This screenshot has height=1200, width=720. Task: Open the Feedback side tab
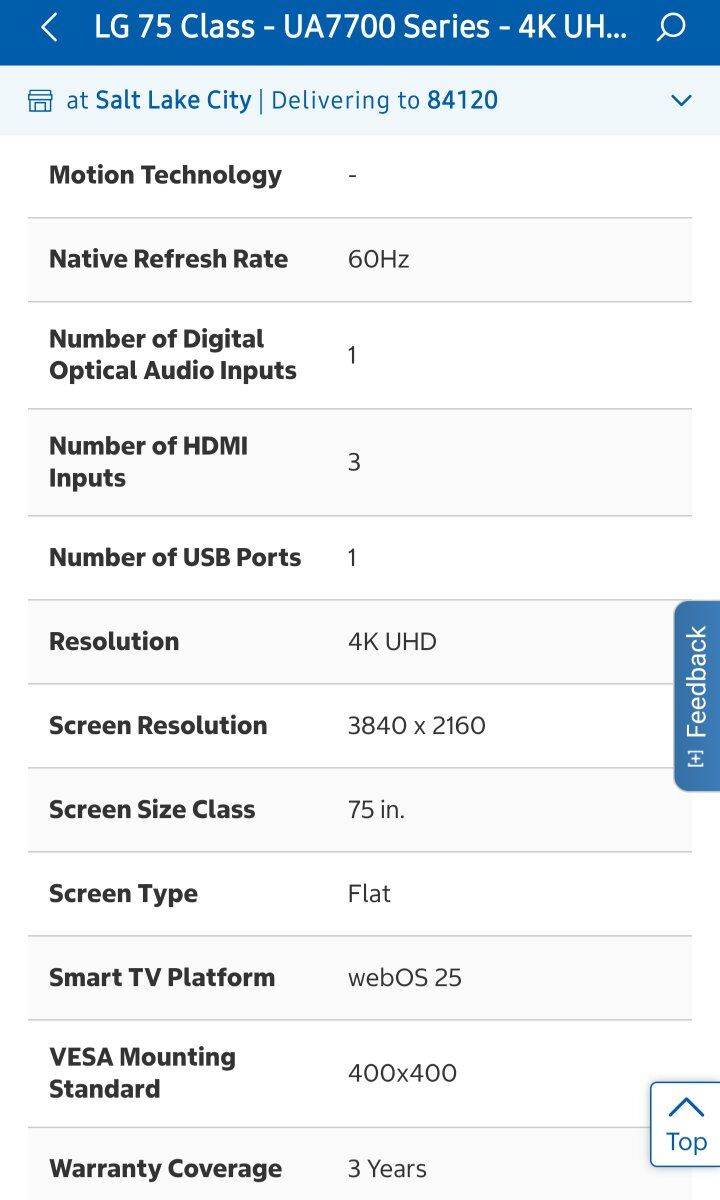click(x=697, y=696)
